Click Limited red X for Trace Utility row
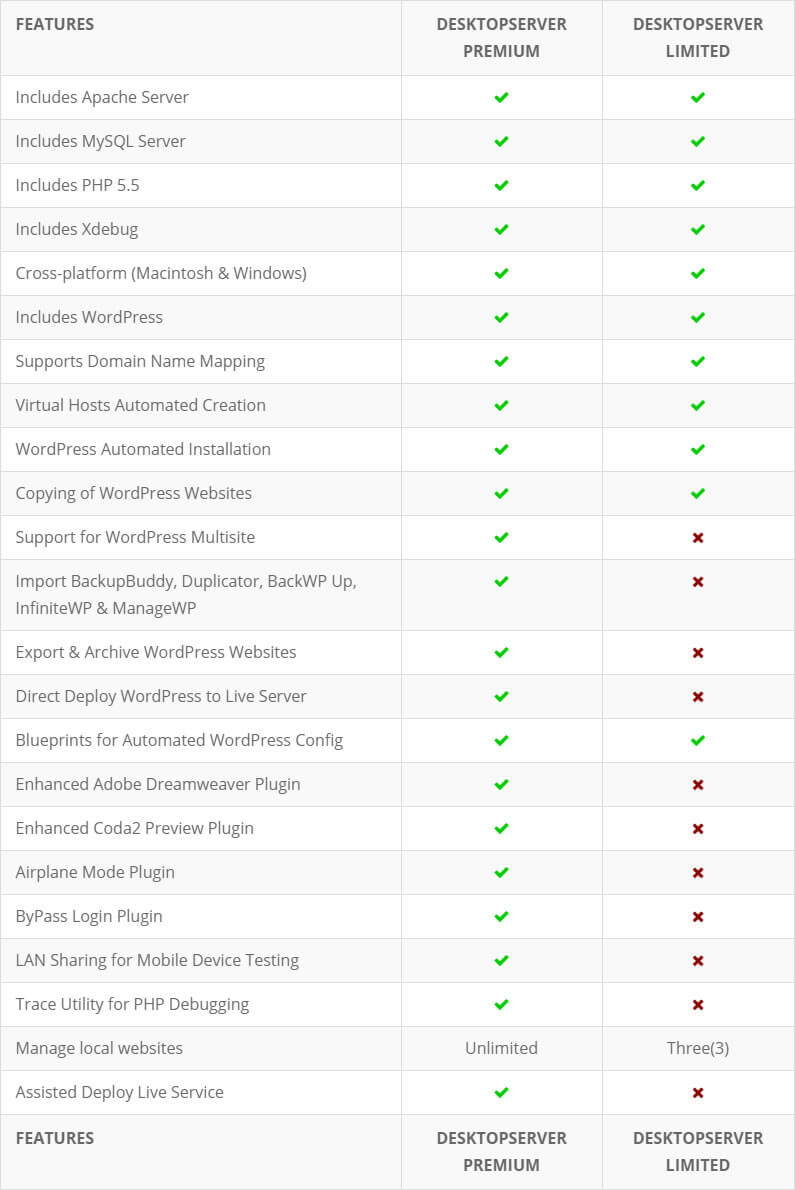Screen dimensions: 795x1190 tap(698, 1005)
